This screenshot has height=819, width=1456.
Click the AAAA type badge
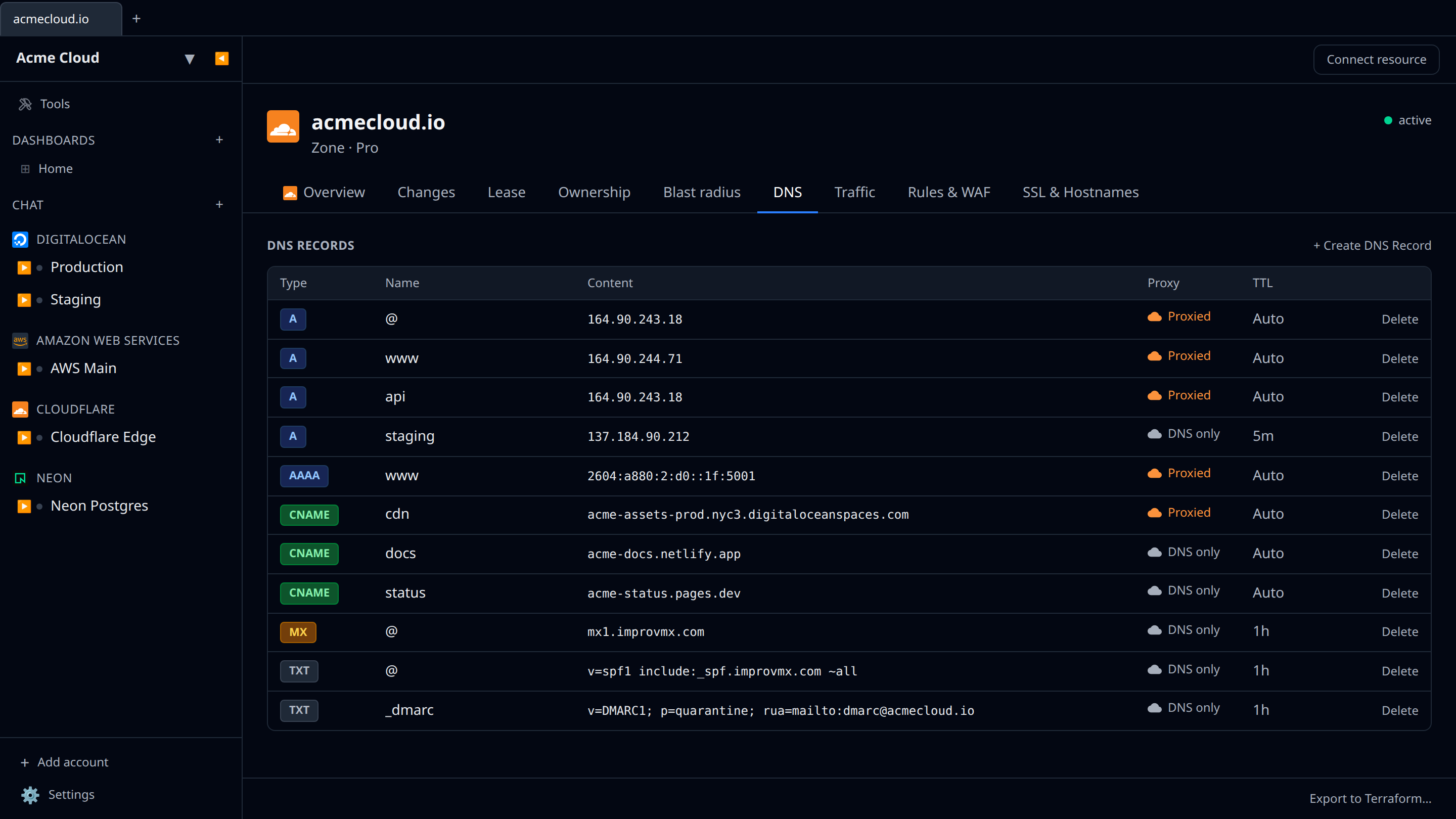[x=304, y=475]
